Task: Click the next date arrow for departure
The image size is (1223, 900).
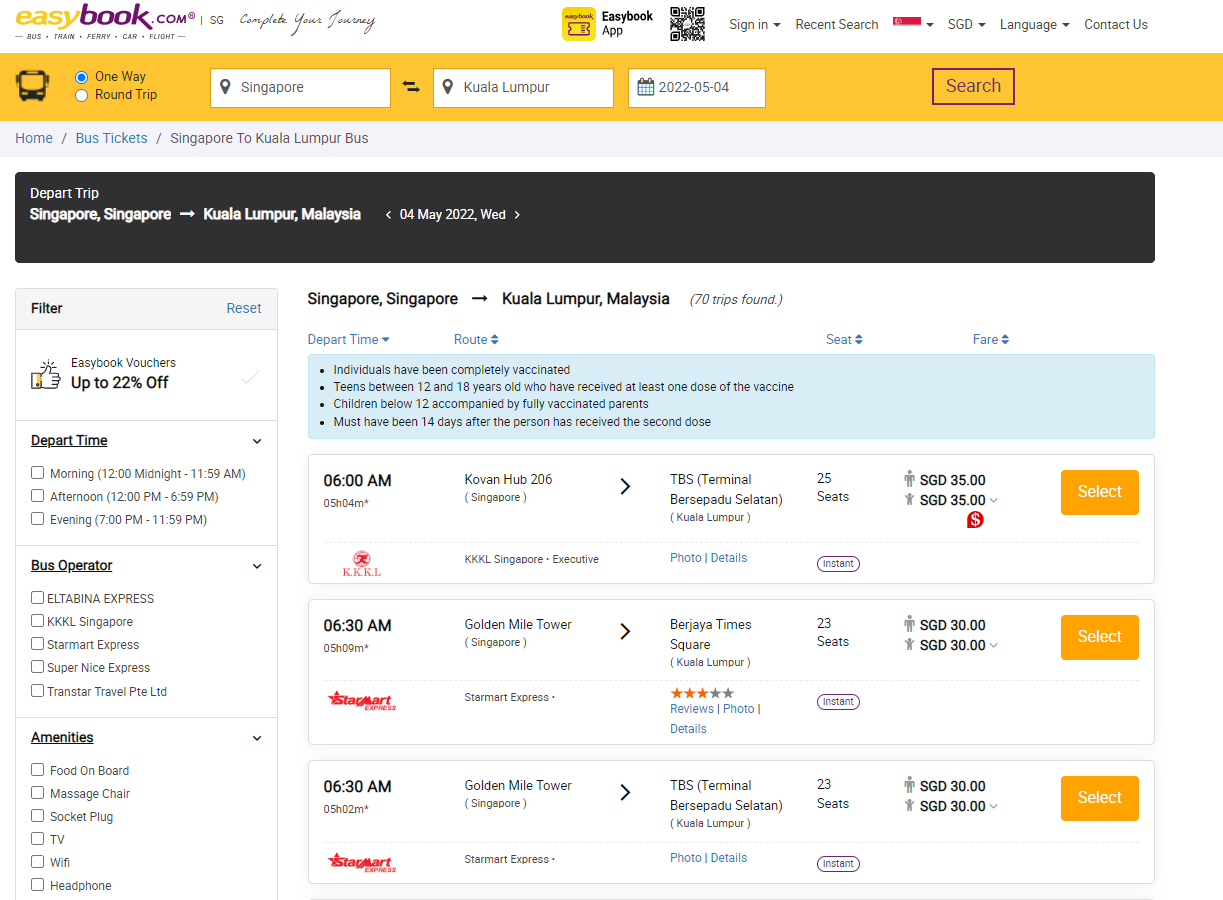Action: tap(517, 214)
